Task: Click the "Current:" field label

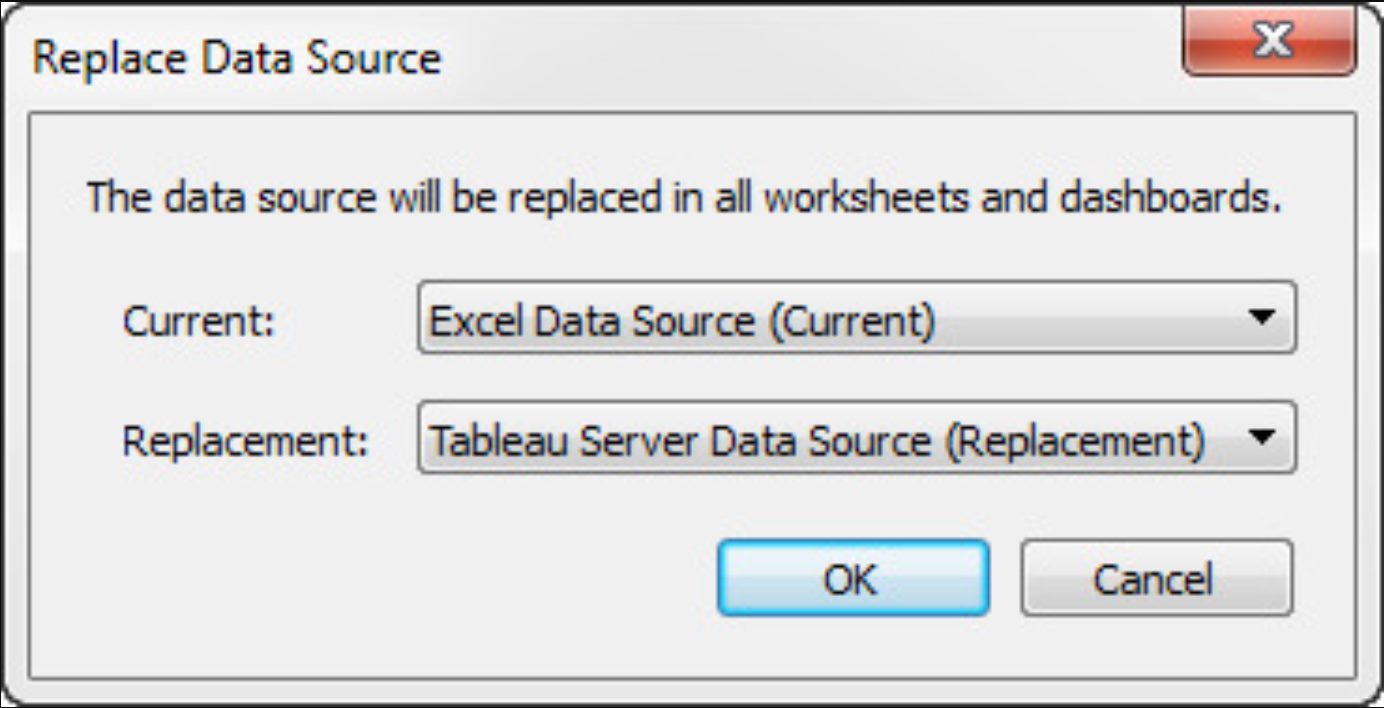Action: point(198,322)
